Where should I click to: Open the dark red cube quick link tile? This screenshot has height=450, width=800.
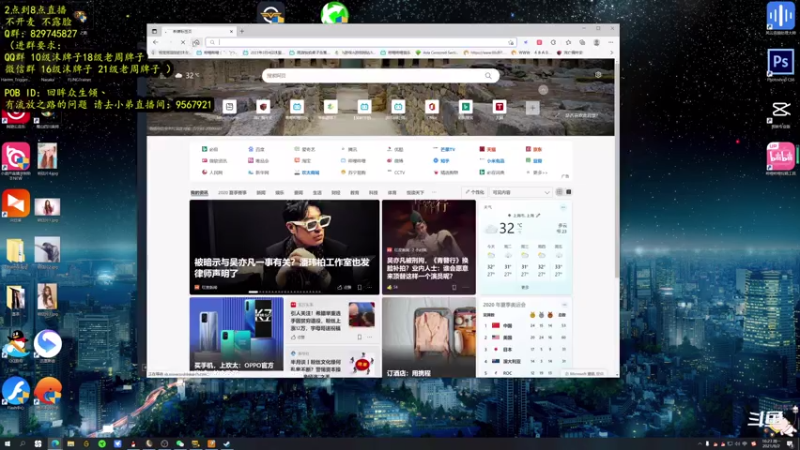(x=263, y=107)
